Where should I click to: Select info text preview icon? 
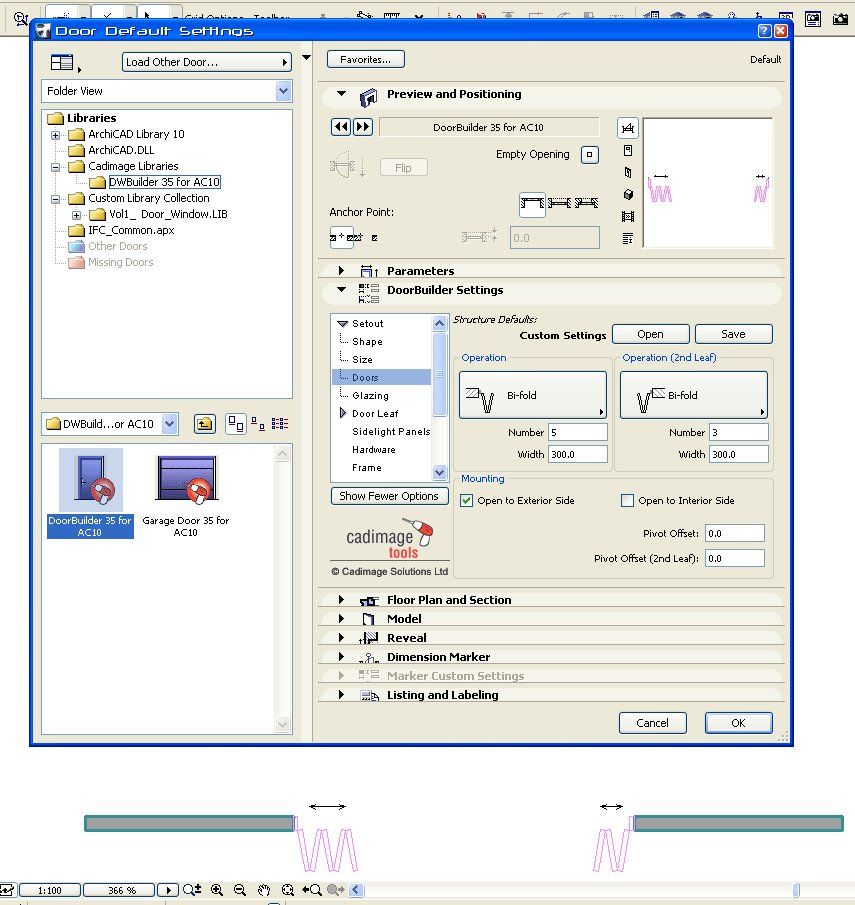click(628, 238)
